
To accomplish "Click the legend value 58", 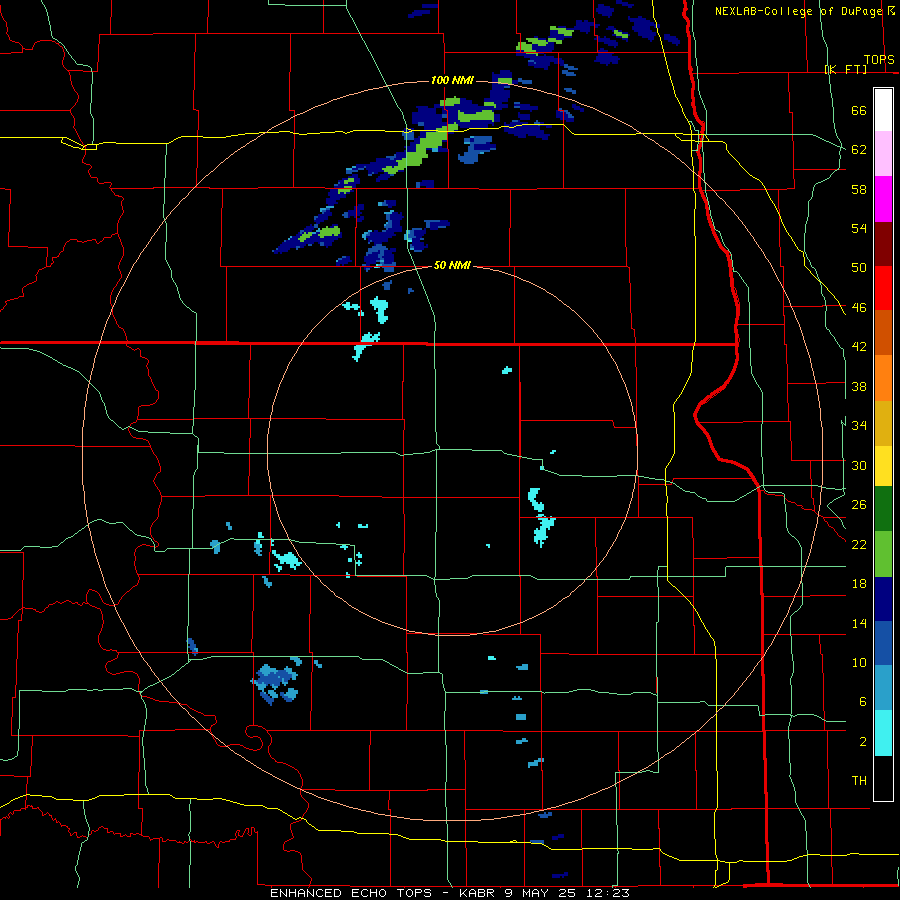I will coord(859,189).
